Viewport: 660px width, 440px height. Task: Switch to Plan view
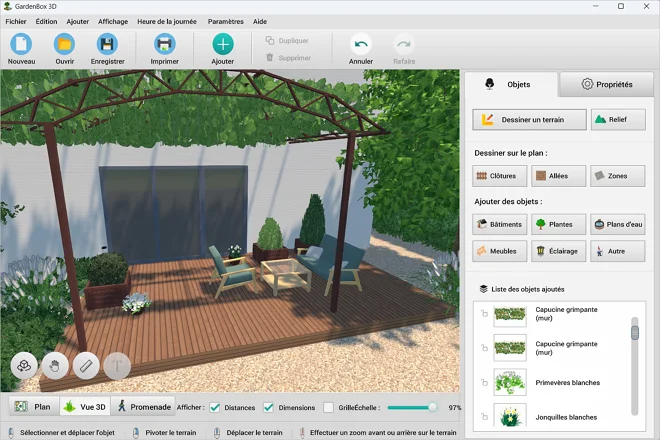coord(34,407)
